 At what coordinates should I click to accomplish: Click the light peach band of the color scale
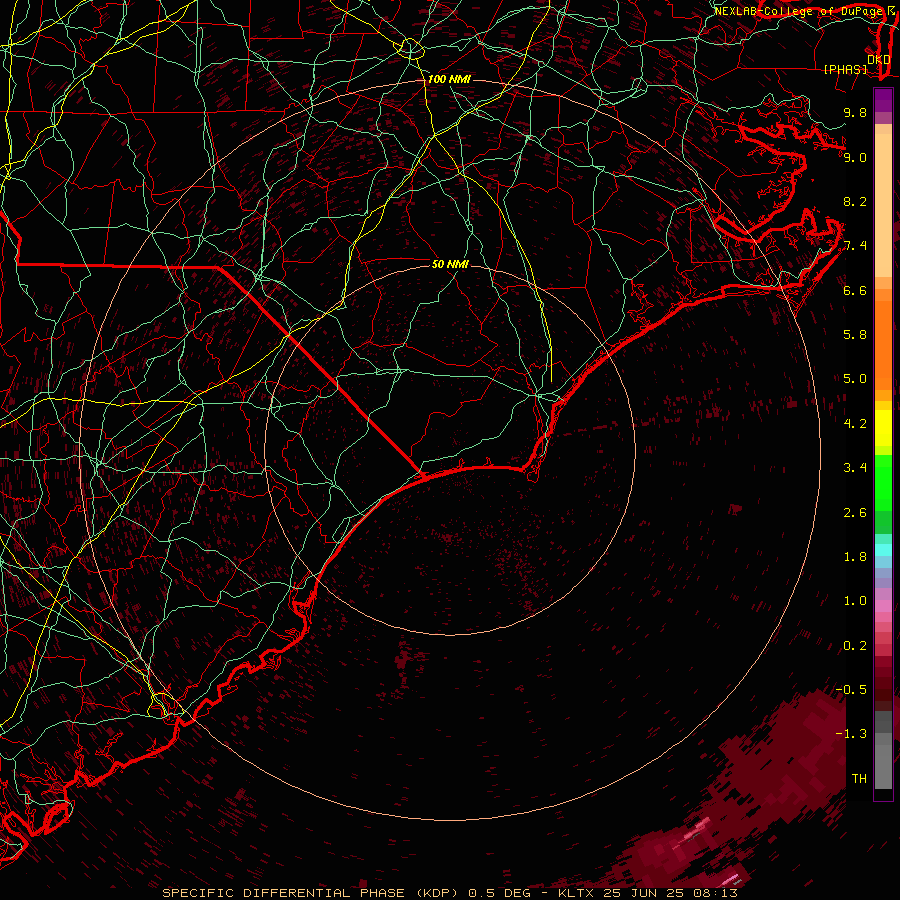[883, 207]
